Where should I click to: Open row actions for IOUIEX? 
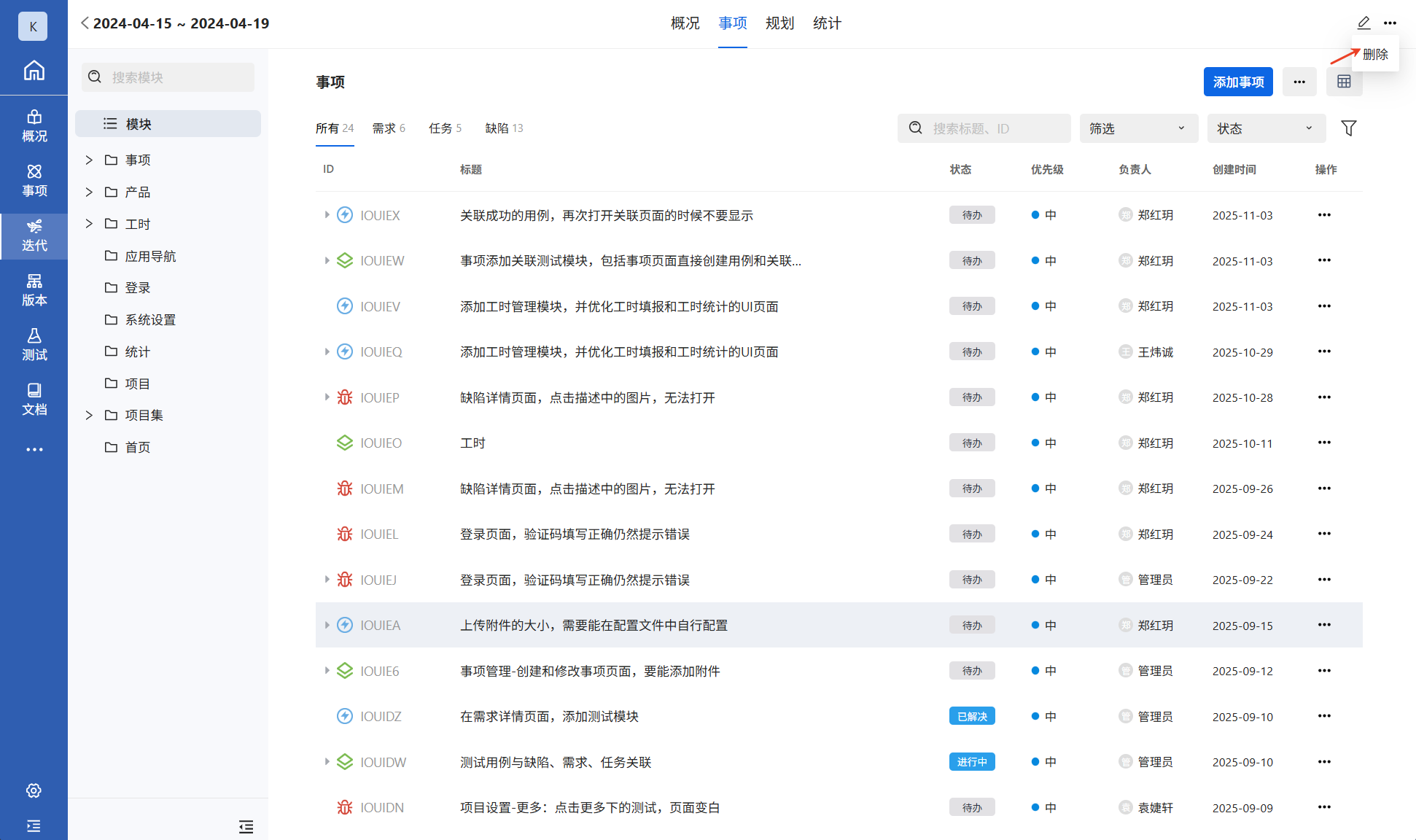(x=1324, y=215)
